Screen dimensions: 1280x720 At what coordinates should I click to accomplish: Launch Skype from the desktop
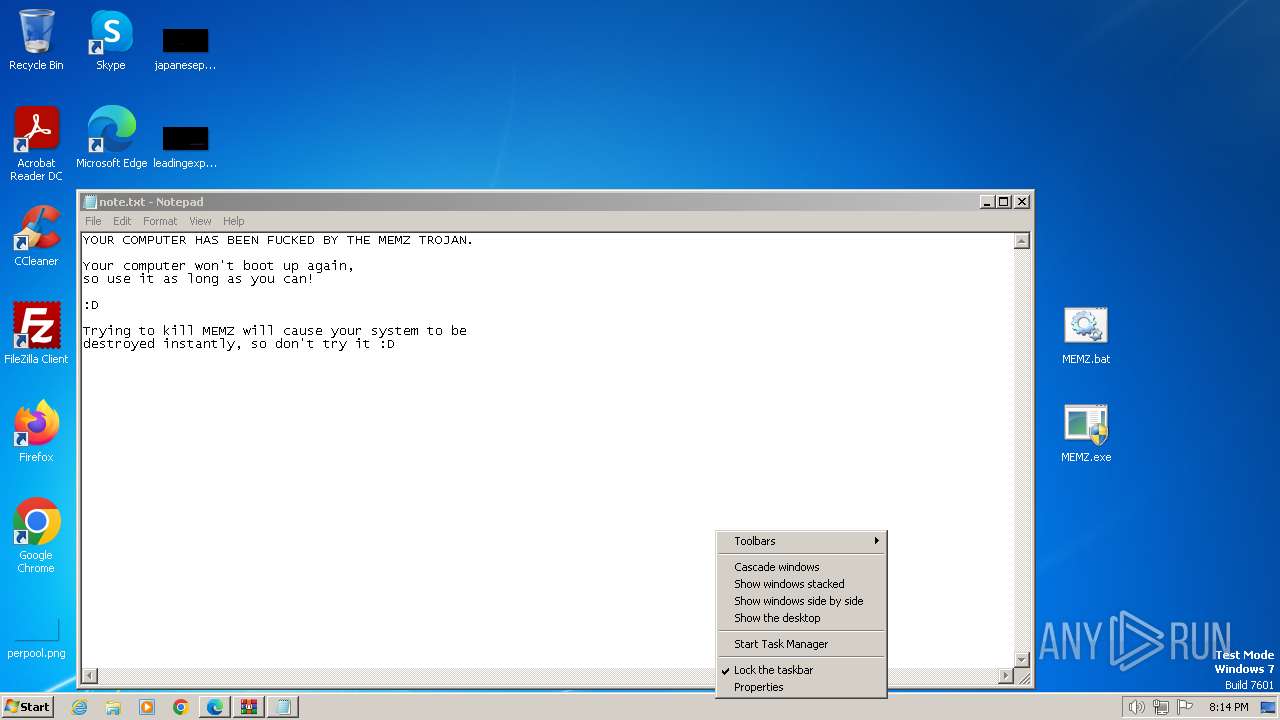(110, 40)
